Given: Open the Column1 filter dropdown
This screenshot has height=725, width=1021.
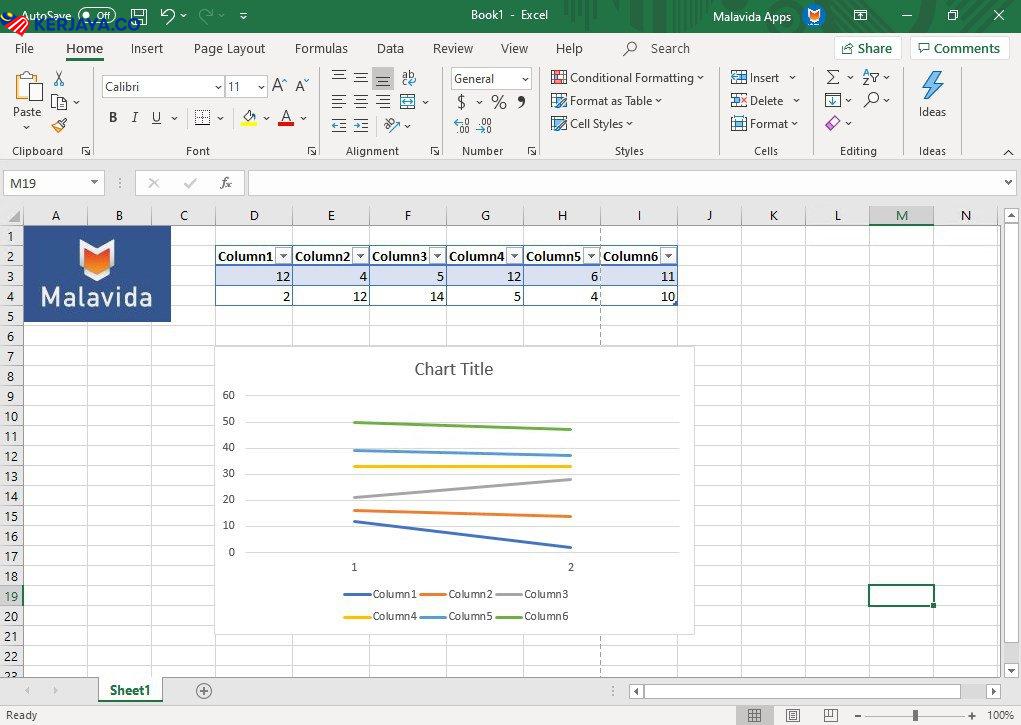Looking at the screenshot, I should point(283,256).
